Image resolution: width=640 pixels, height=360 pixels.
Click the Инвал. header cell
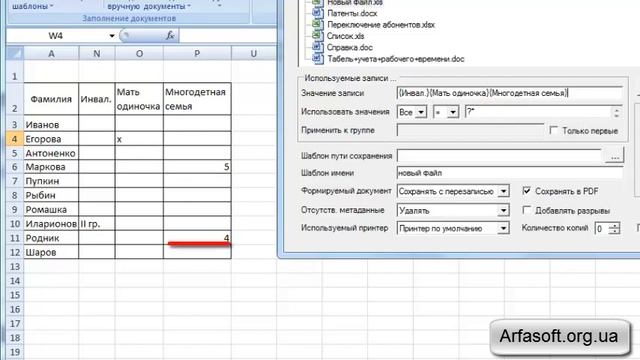click(97, 99)
